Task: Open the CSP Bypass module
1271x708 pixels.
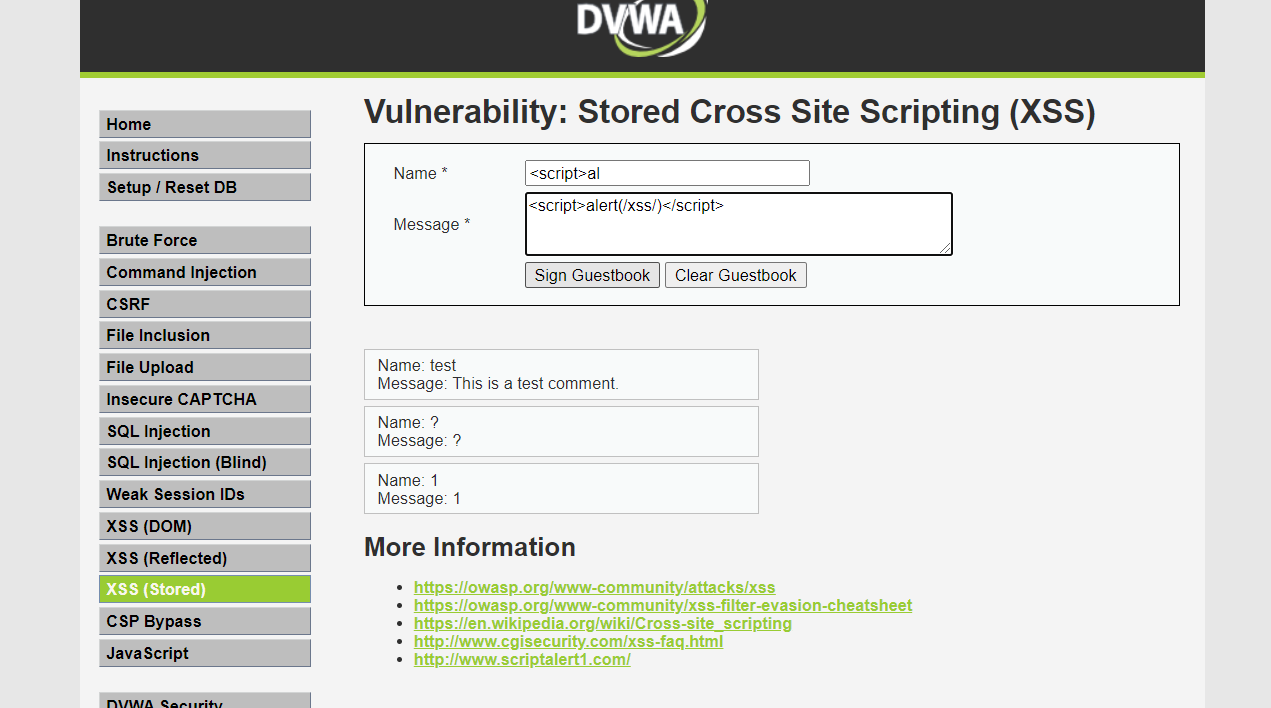Action: (x=205, y=621)
